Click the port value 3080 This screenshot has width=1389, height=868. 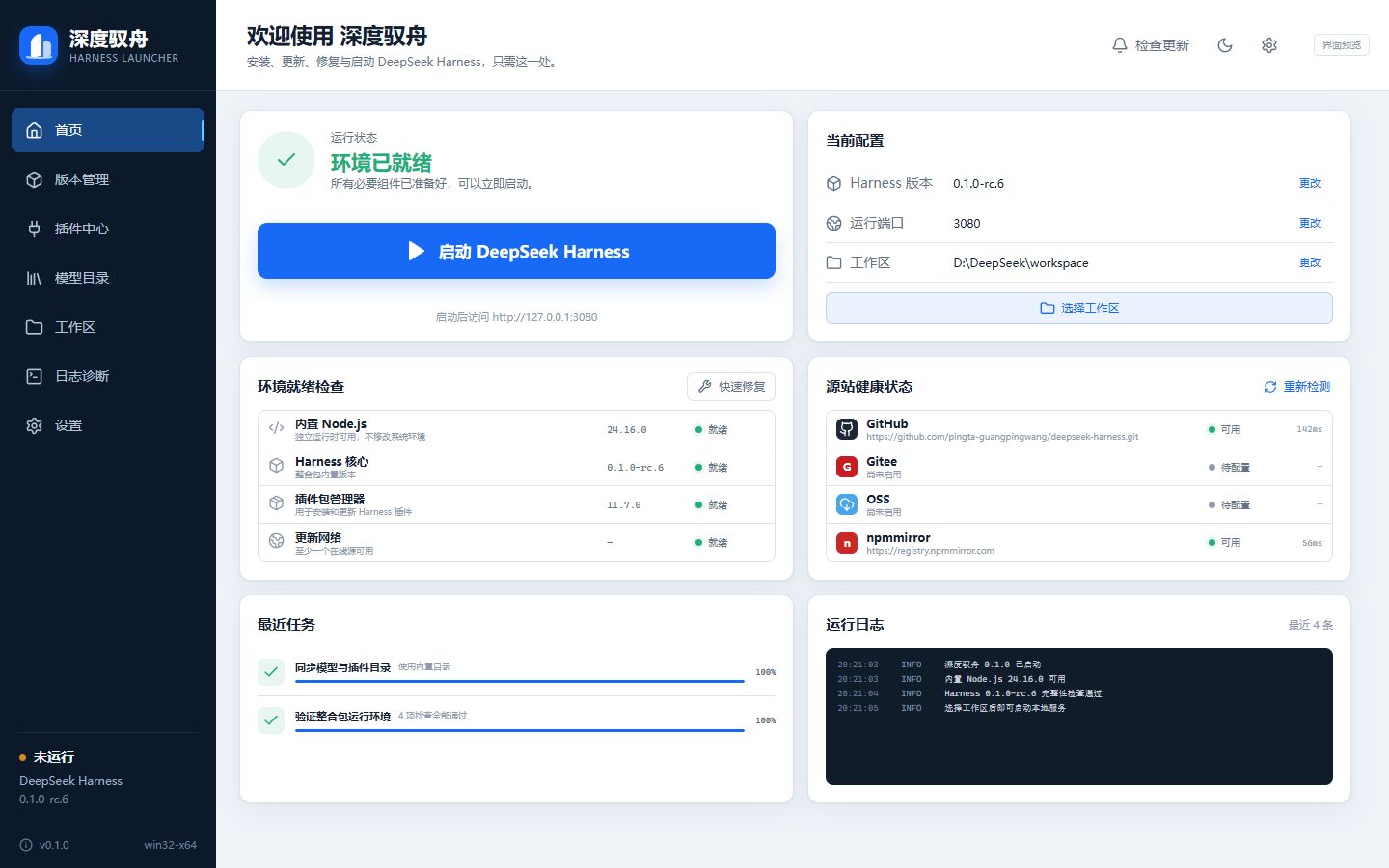[967, 223]
